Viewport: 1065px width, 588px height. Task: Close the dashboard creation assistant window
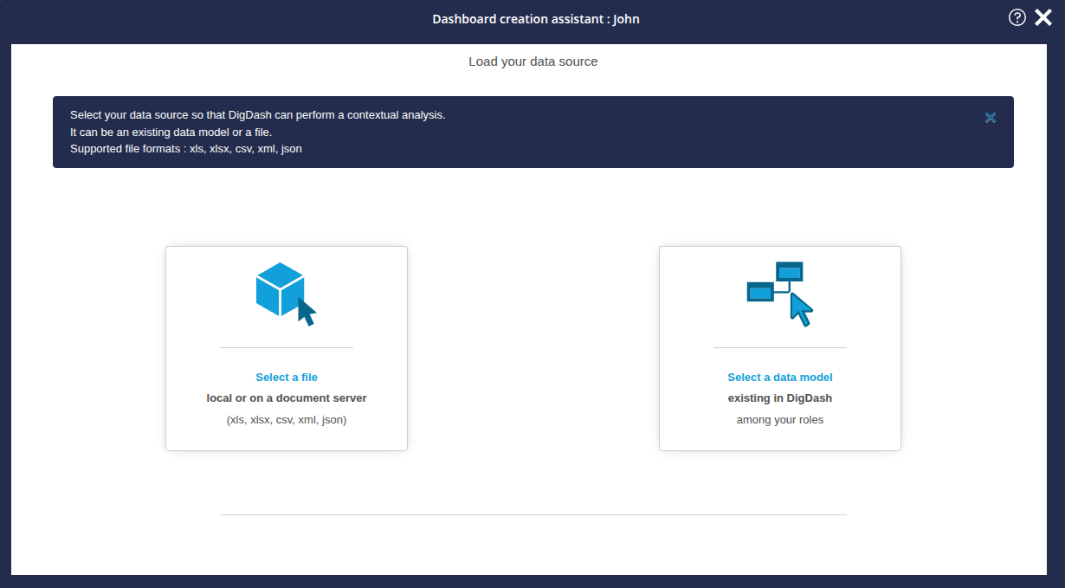click(1043, 17)
